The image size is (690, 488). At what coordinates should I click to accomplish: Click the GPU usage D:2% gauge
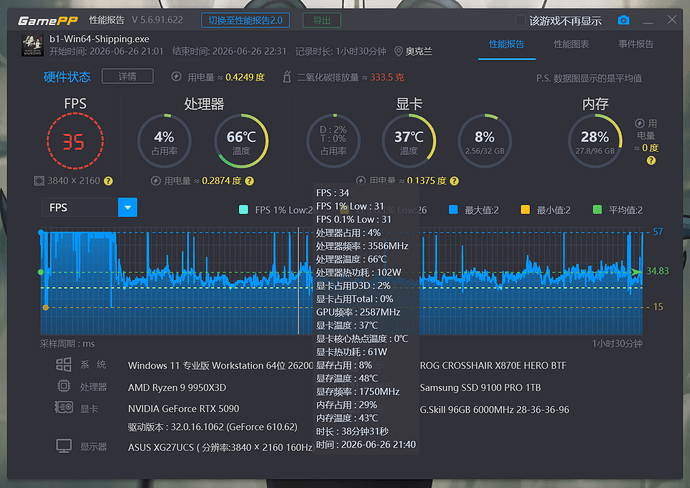coord(333,141)
